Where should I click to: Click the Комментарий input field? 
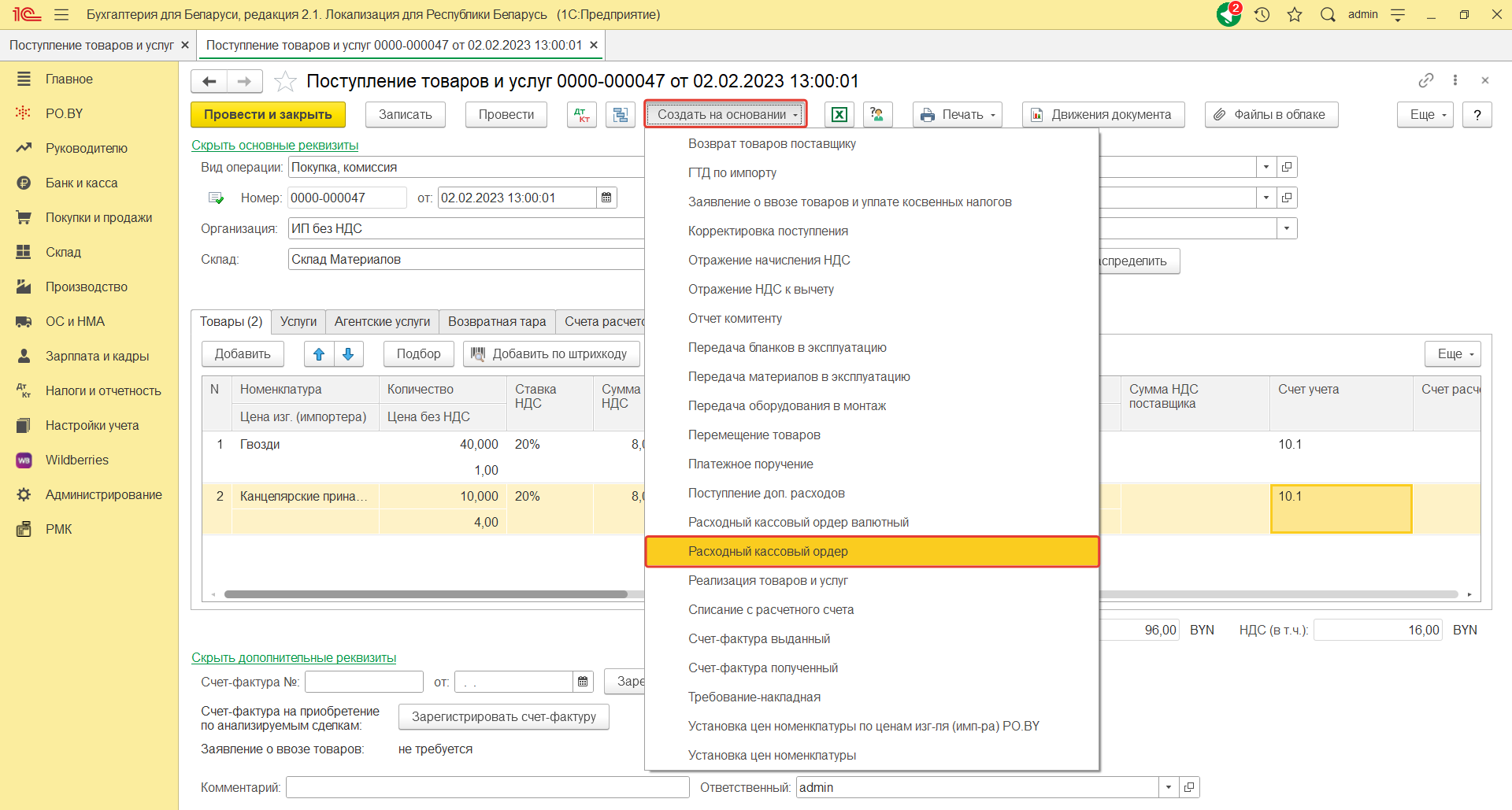point(487,787)
